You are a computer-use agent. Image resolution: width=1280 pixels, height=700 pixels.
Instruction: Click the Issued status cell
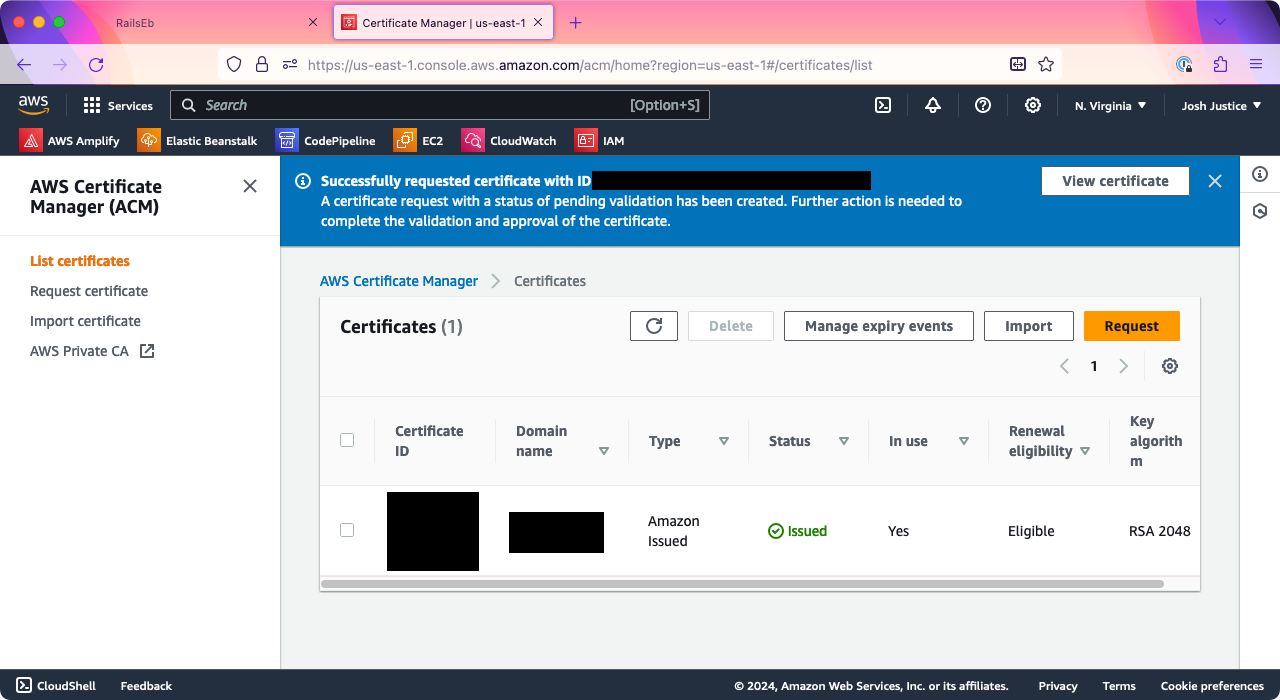(798, 531)
